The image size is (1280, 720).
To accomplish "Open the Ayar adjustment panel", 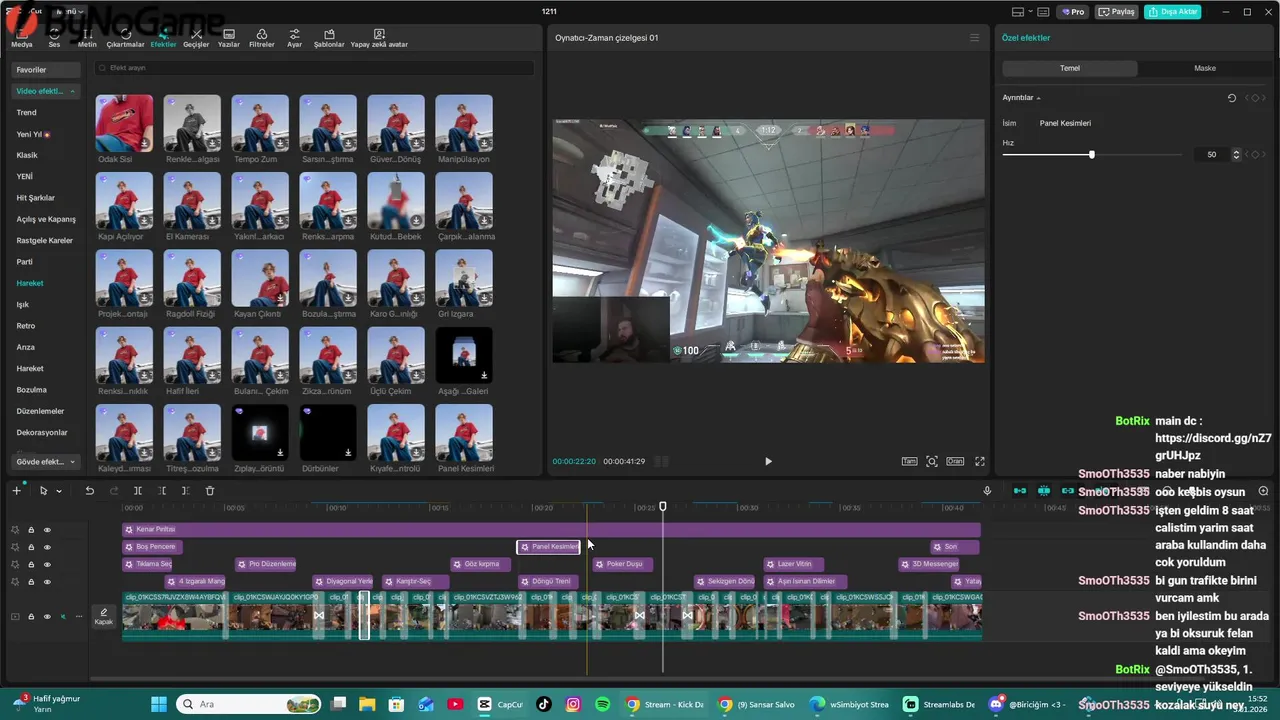I will point(294,38).
